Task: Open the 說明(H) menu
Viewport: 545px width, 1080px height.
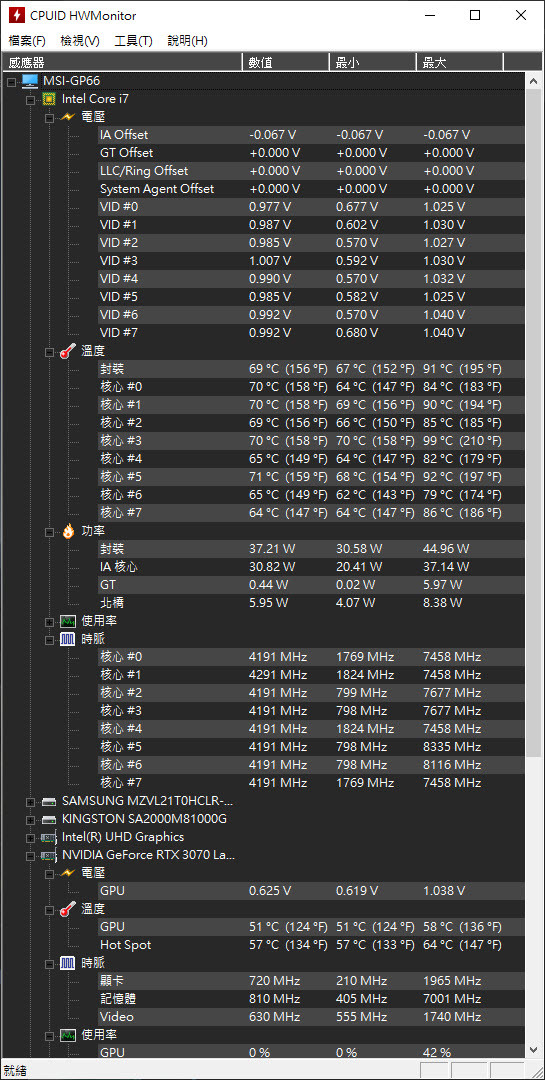Action: [187, 41]
